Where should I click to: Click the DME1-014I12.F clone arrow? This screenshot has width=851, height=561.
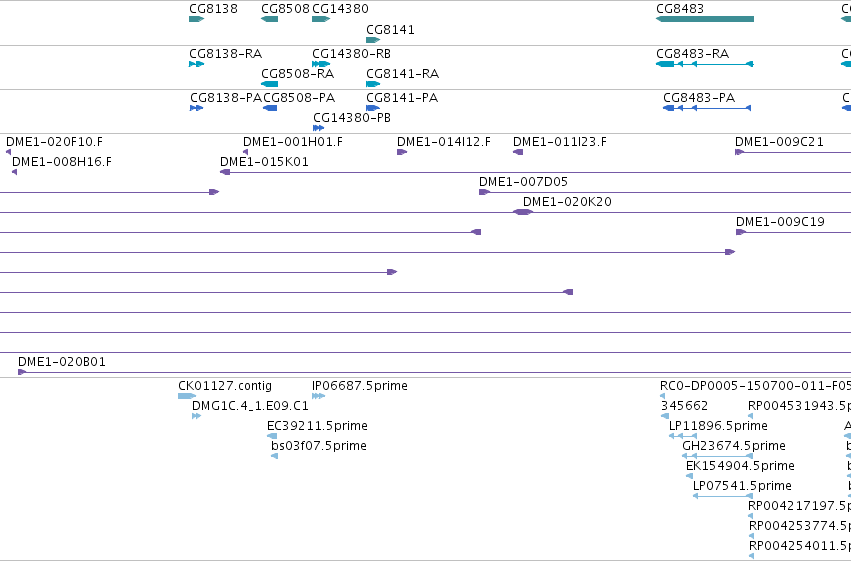click(x=402, y=152)
